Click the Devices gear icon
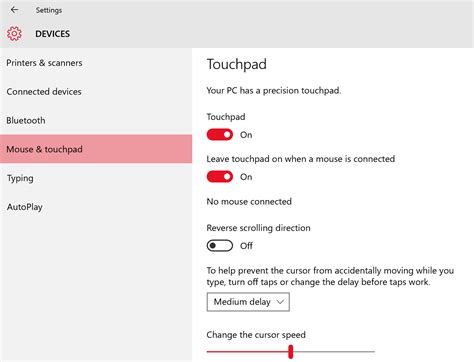 (x=14, y=34)
